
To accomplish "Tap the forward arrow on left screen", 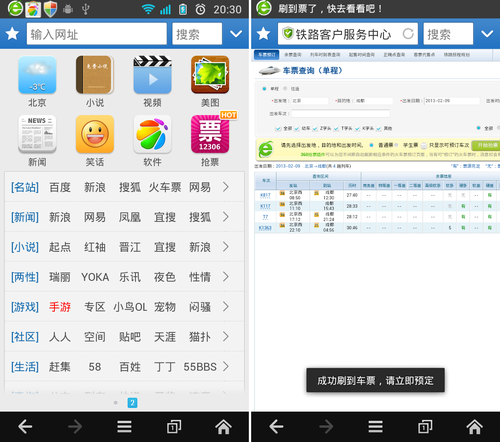I will [x=75, y=426].
